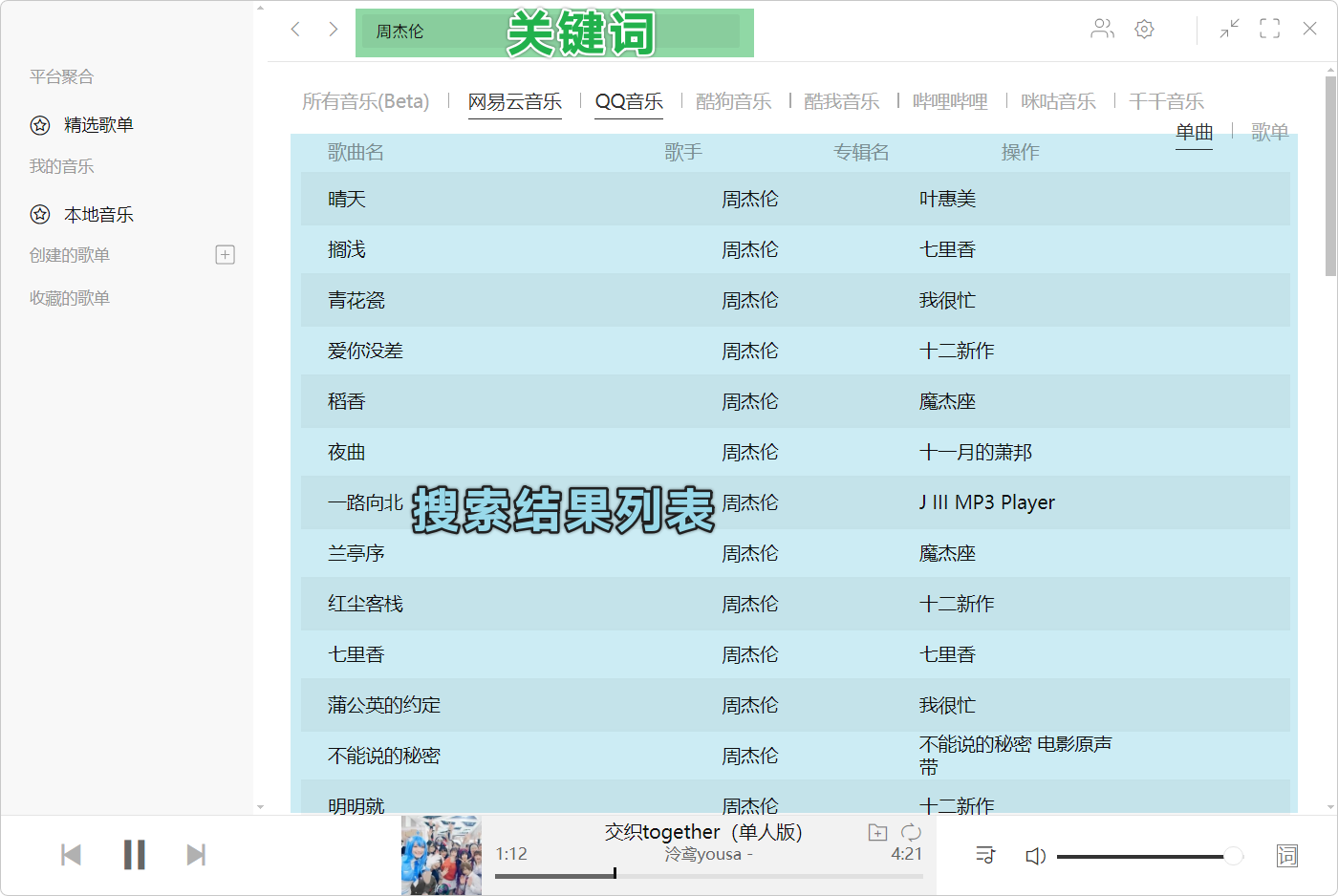Click the playing title 交织together（单人版）
Viewport: 1338px width, 896px height.
coord(703,832)
